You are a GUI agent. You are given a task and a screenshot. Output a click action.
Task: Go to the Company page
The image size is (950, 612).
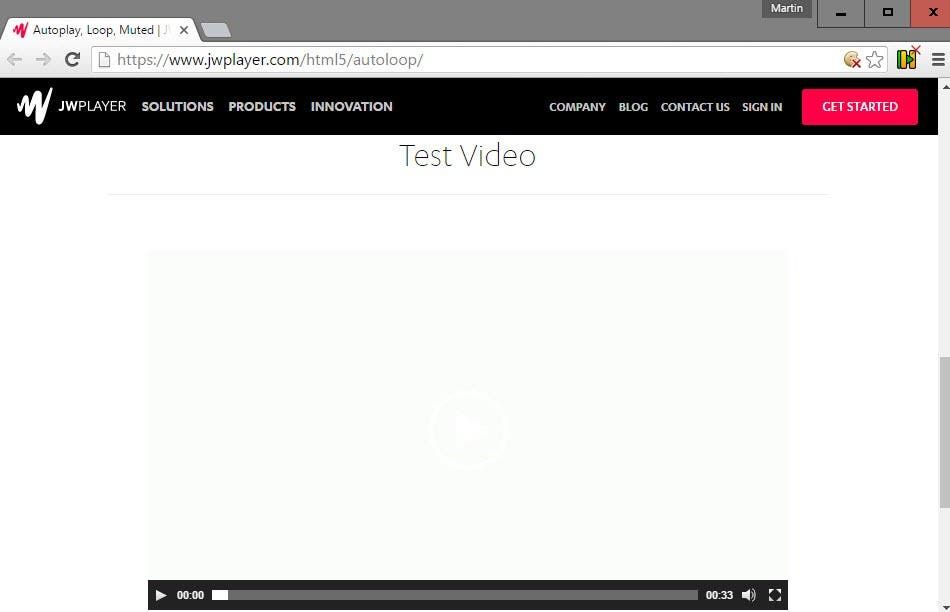[x=577, y=107]
